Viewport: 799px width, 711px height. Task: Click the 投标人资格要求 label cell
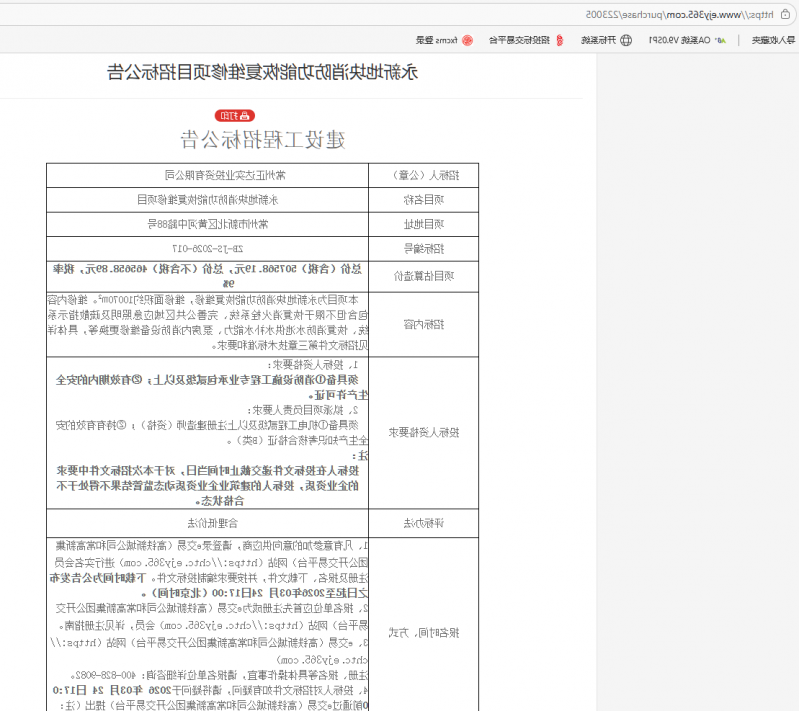pos(423,432)
